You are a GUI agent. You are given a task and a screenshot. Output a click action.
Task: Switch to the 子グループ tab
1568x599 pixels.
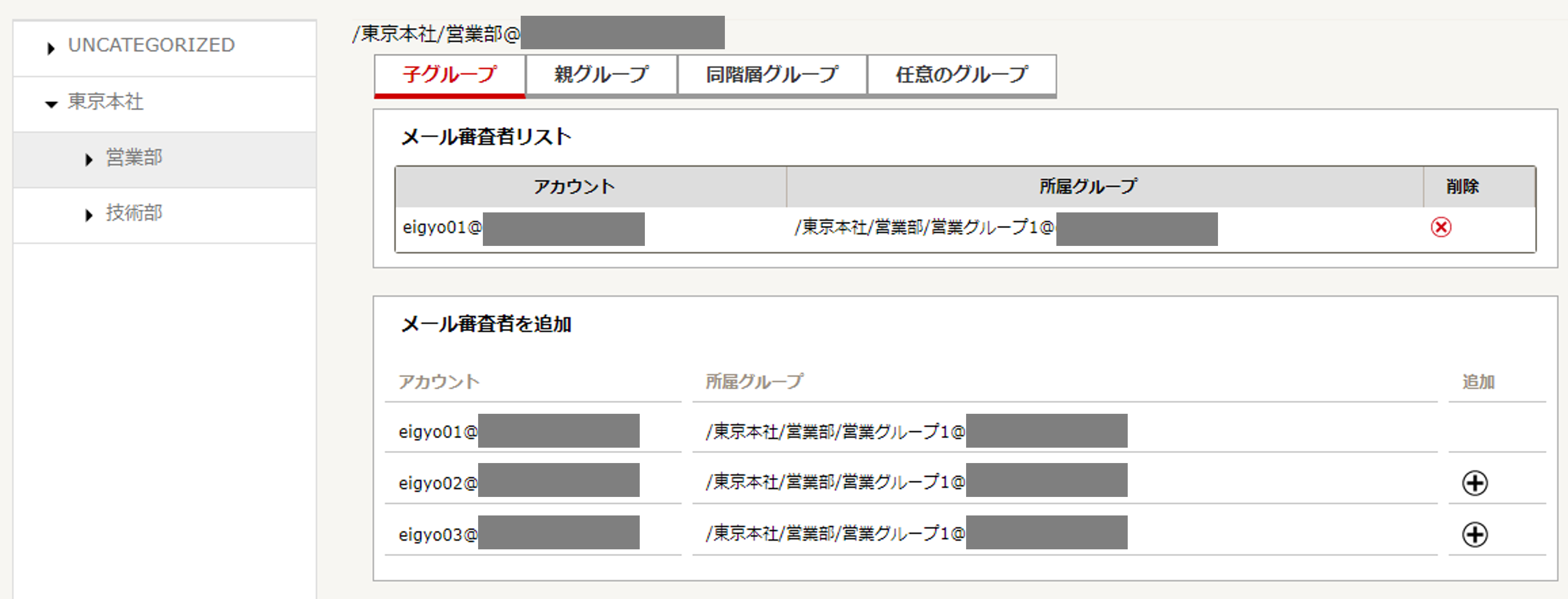click(x=449, y=76)
